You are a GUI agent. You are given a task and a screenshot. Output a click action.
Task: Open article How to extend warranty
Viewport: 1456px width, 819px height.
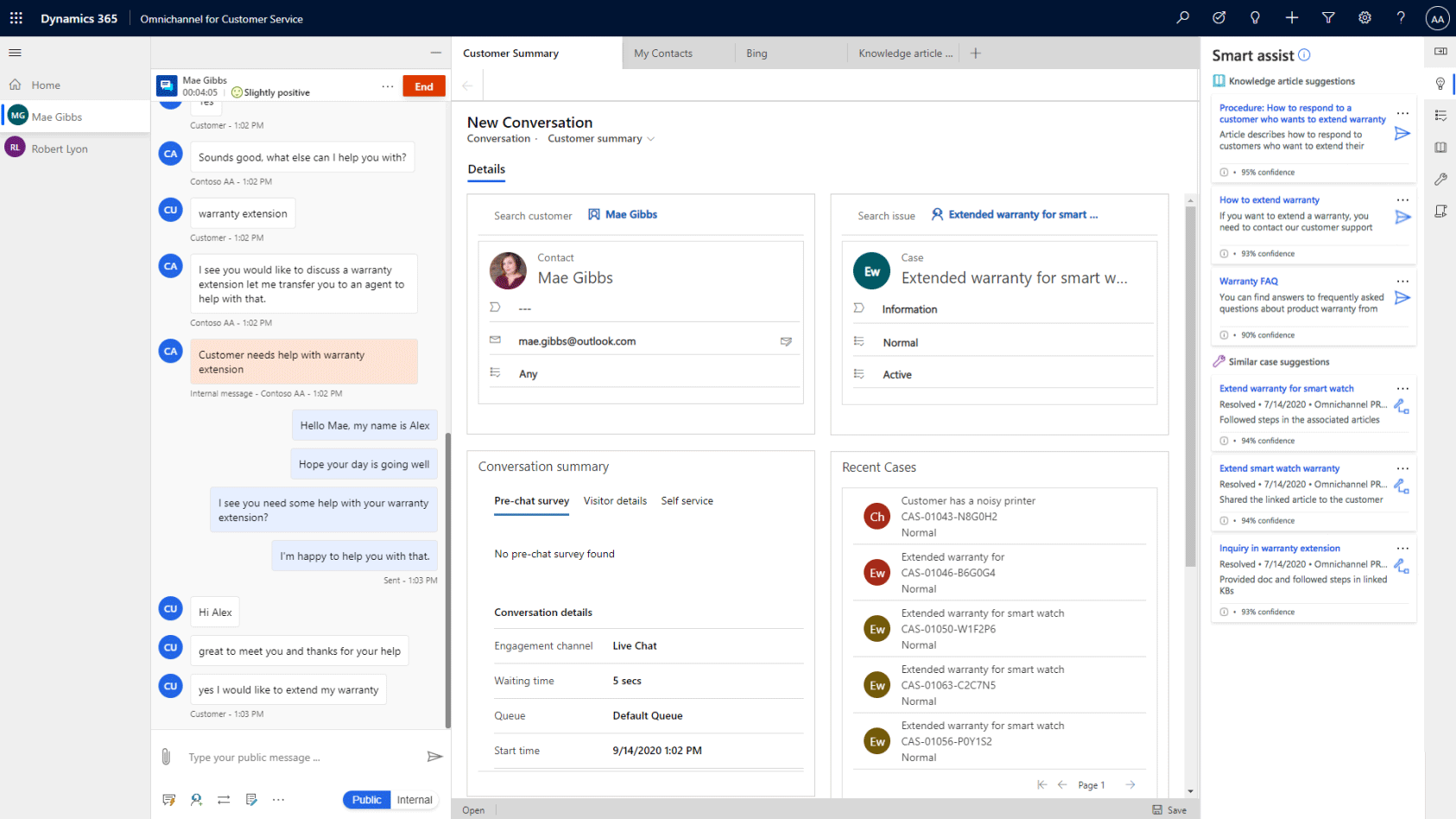click(x=1269, y=200)
